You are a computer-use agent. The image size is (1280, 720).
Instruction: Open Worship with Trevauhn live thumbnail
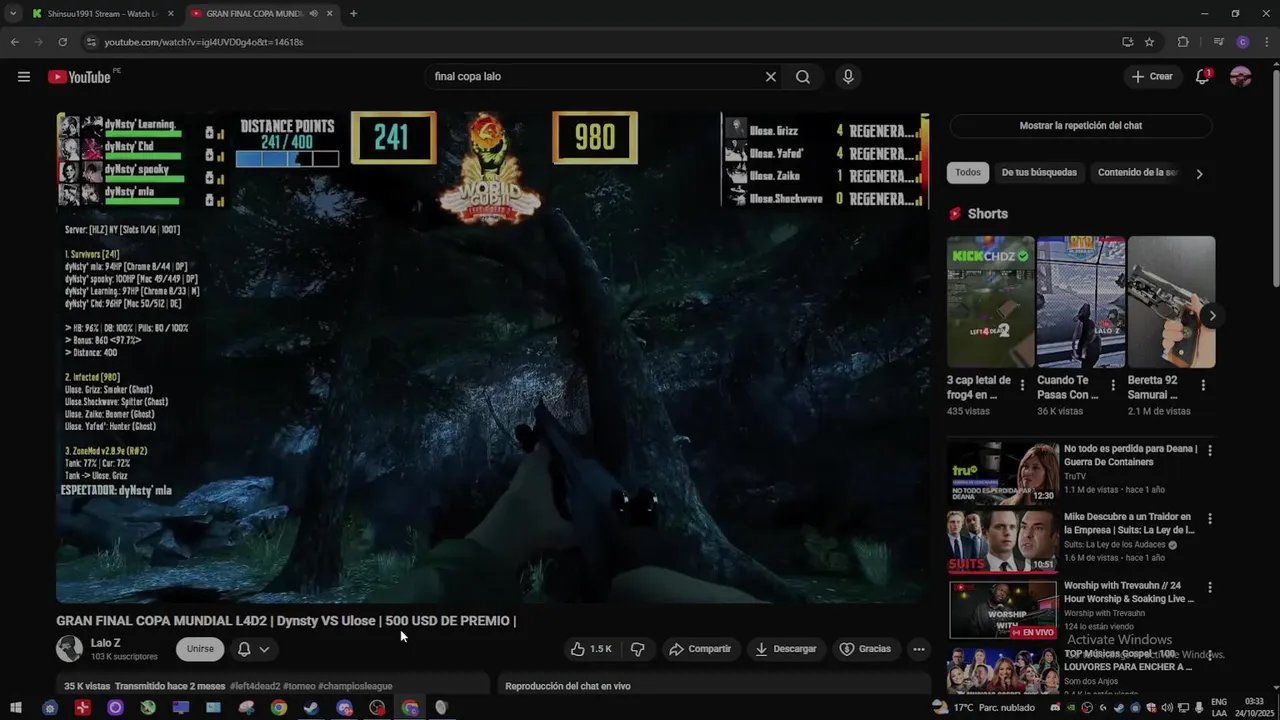(x=1003, y=609)
